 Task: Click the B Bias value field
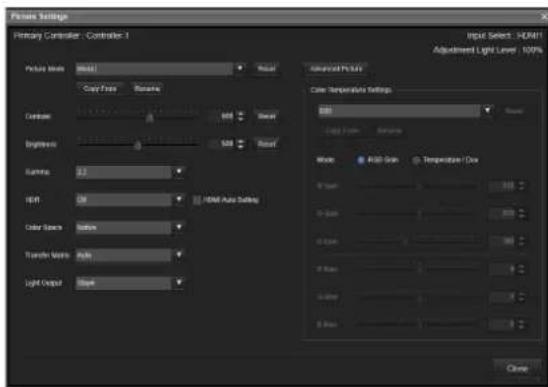click(x=503, y=324)
